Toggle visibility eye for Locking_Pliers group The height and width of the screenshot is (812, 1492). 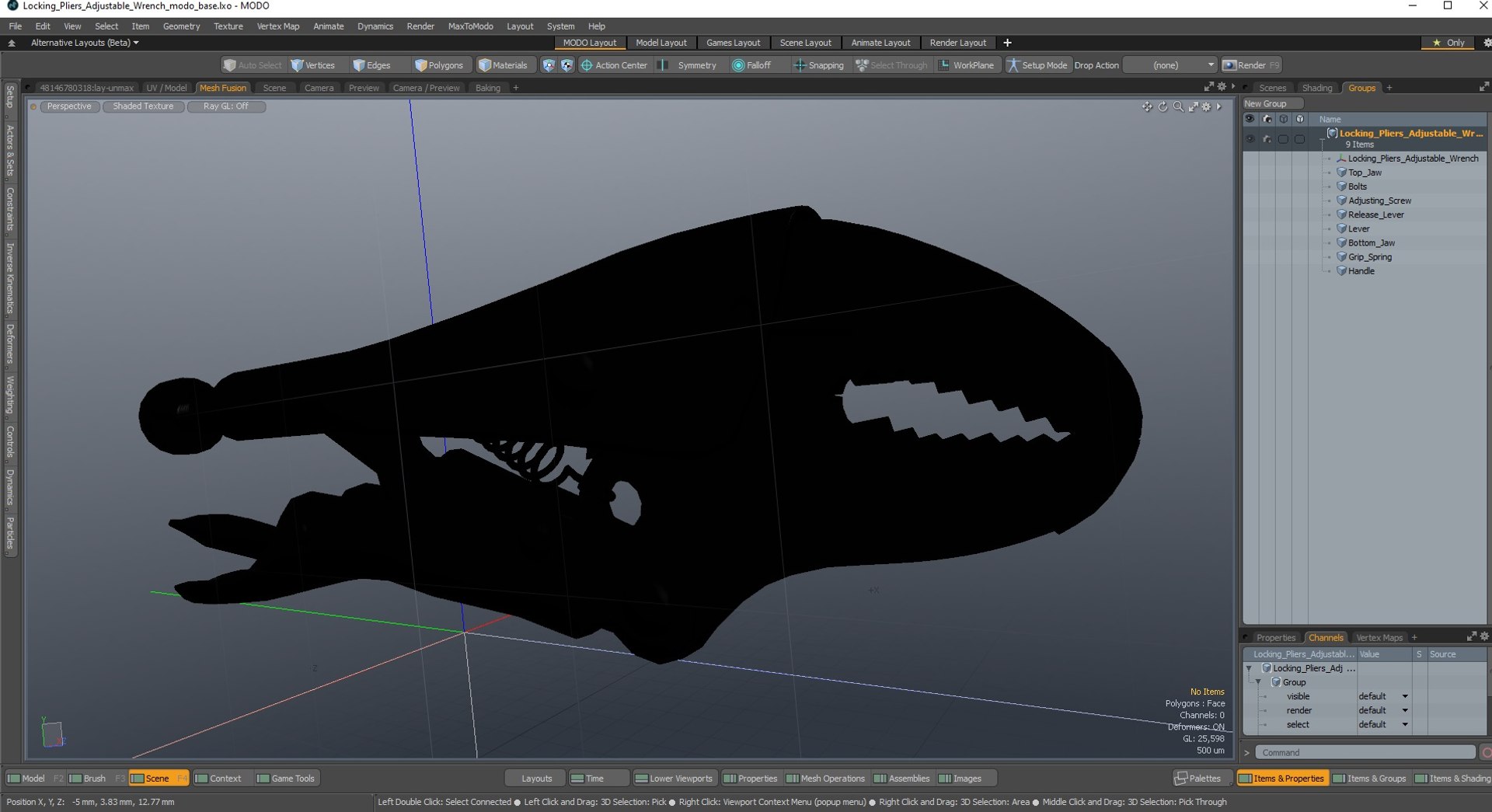point(1250,139)
